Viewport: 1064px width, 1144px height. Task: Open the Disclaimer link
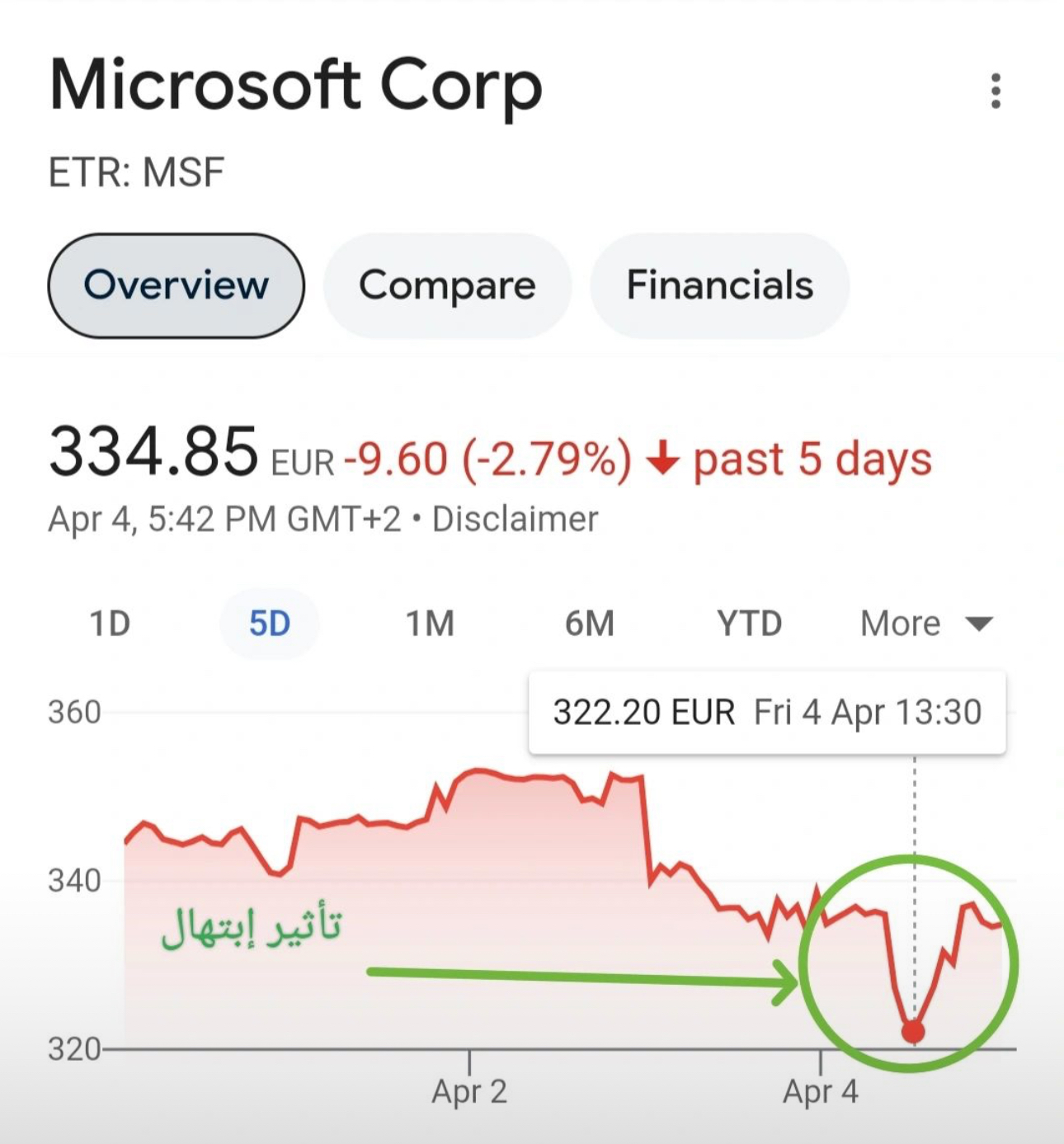(516, 520)
